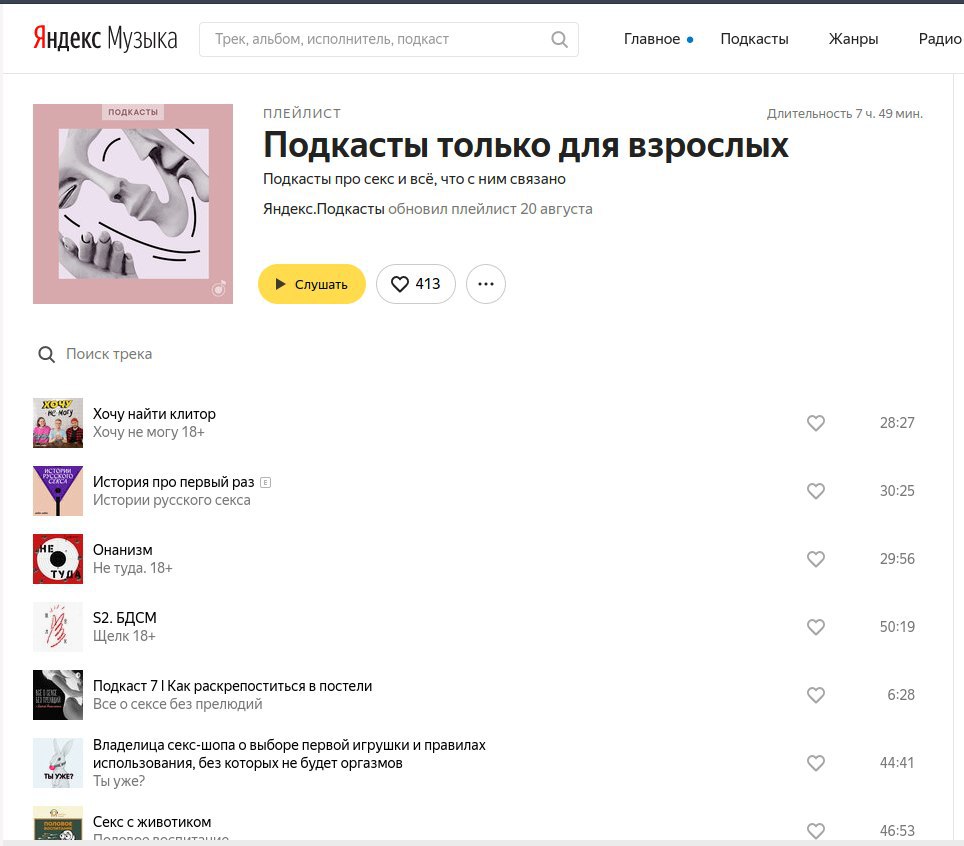The width and height of the screenshot is (964, 846).
Task: Click the explicit E badge on История про первый раз
Action: (266, 483)
